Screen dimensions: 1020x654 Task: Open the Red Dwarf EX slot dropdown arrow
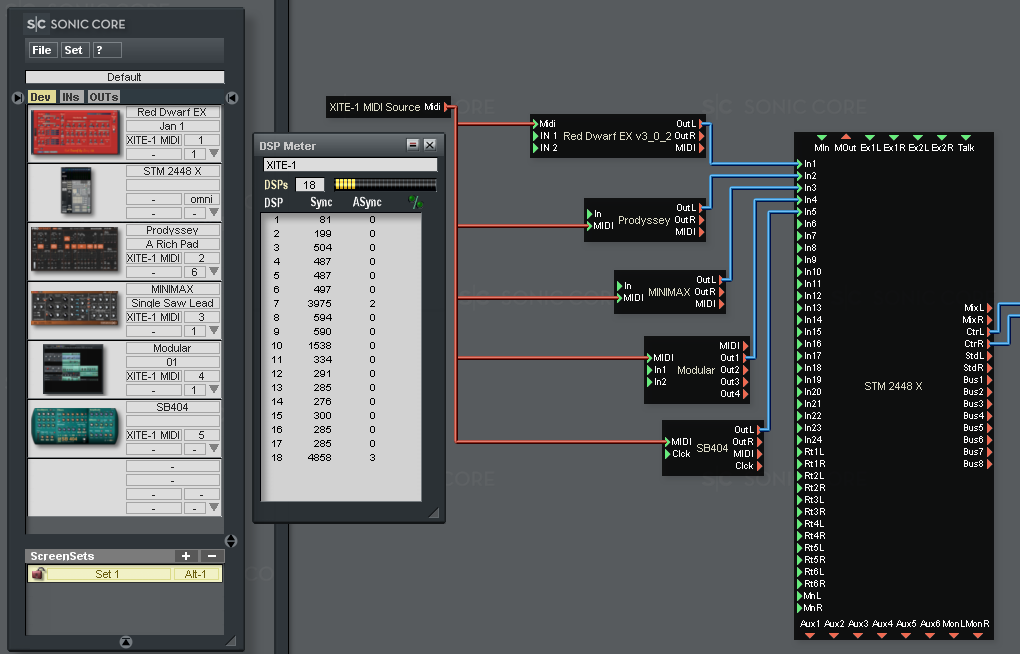(213, 154)
